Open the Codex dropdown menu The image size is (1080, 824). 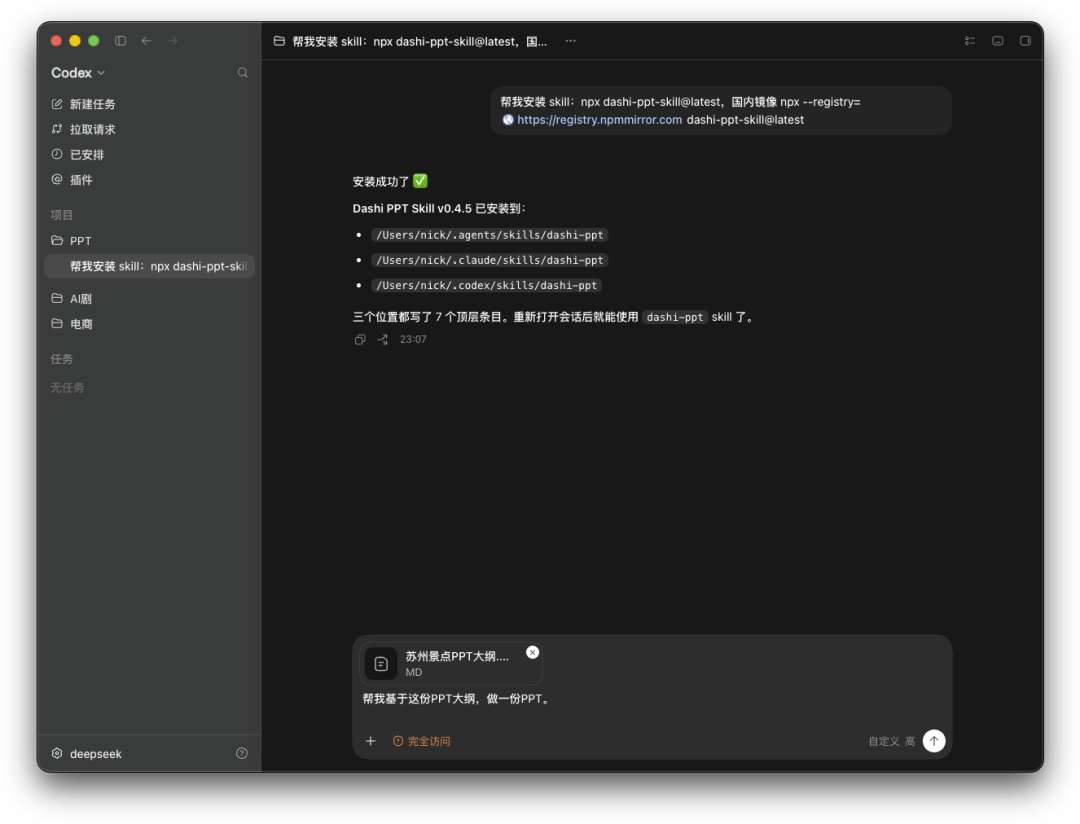tap(78, 72)
